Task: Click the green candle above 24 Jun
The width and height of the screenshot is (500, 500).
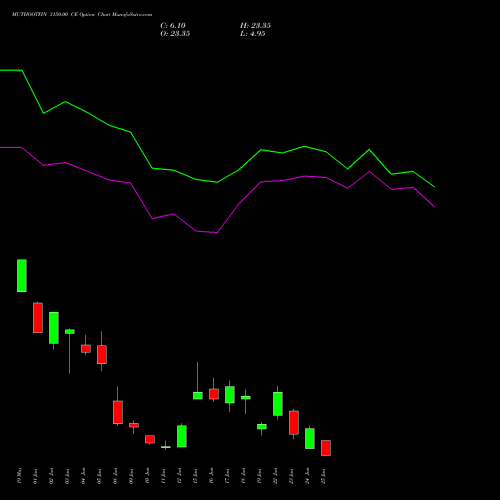Action: [x=310, y=438]
